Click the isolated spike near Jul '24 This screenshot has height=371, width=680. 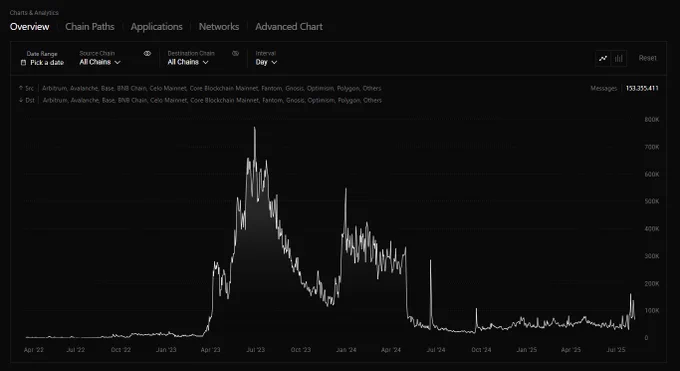(430, 261)
